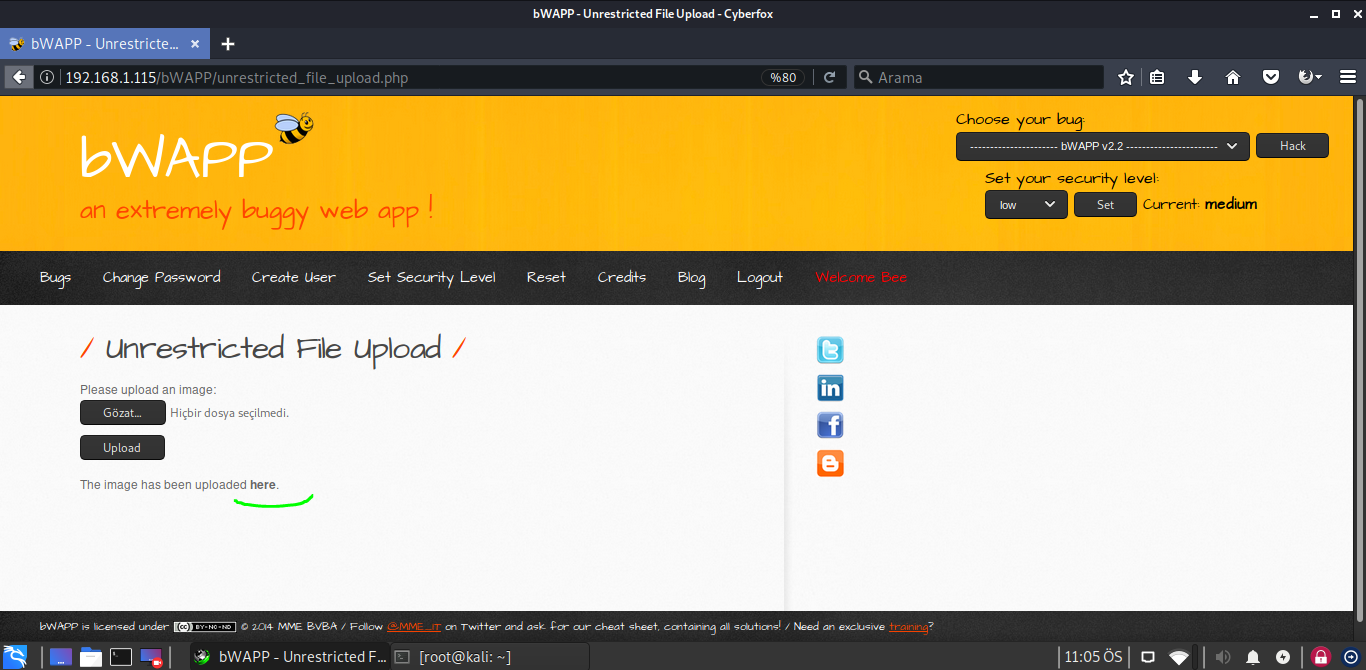Click the Gözat browse file button
The height and width of the screenshot is (670, 1366).
pyautogui.click(x=122, y=413)
